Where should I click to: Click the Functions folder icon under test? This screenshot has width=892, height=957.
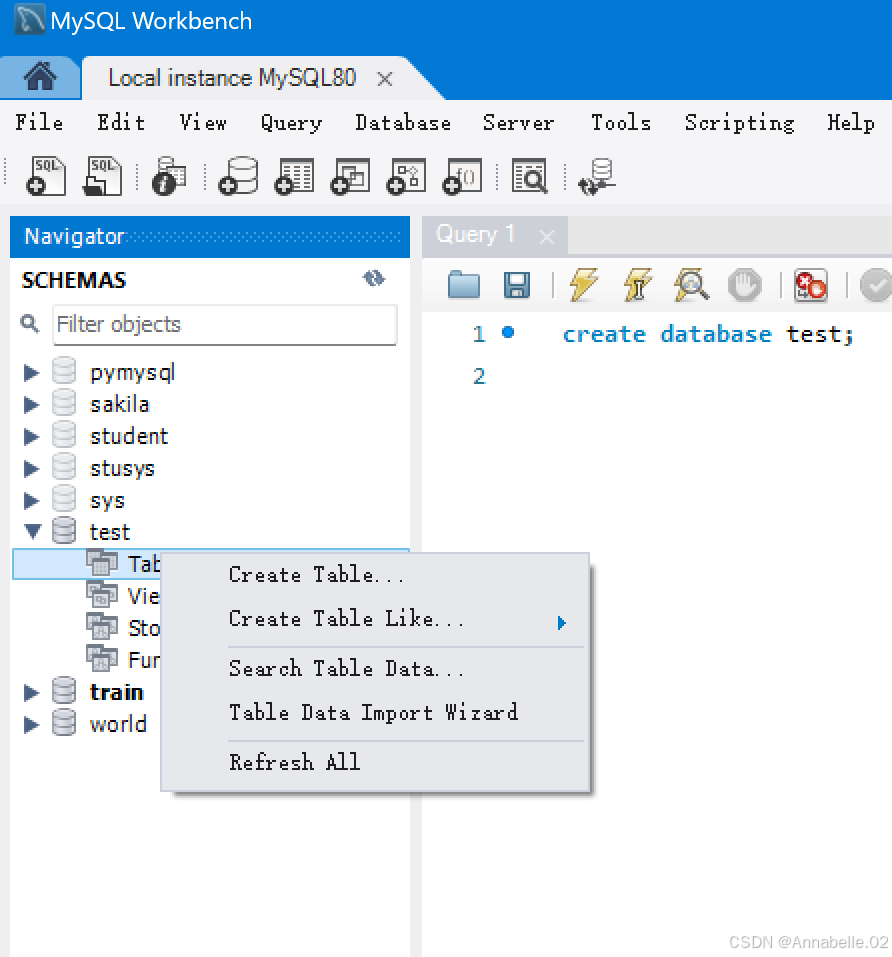(101, 659)
